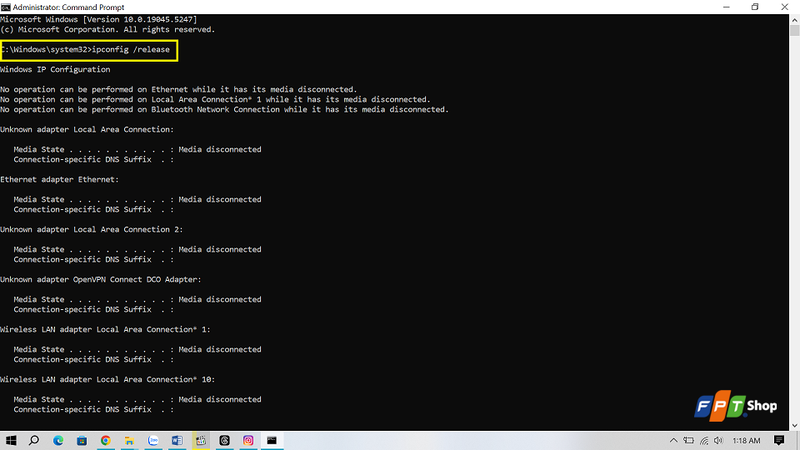Screen dimensions: 800x450
Task: Click the 'Microsoft Windows [Version 10.0.19045.5247]' line
Action: (x=98, y=19)
